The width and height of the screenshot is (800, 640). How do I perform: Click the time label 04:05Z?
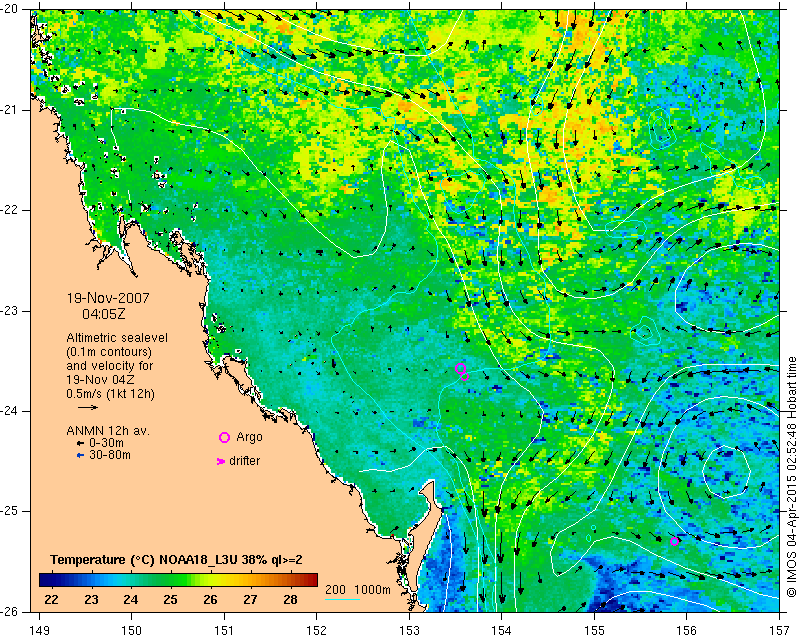(x=104, y=314)
